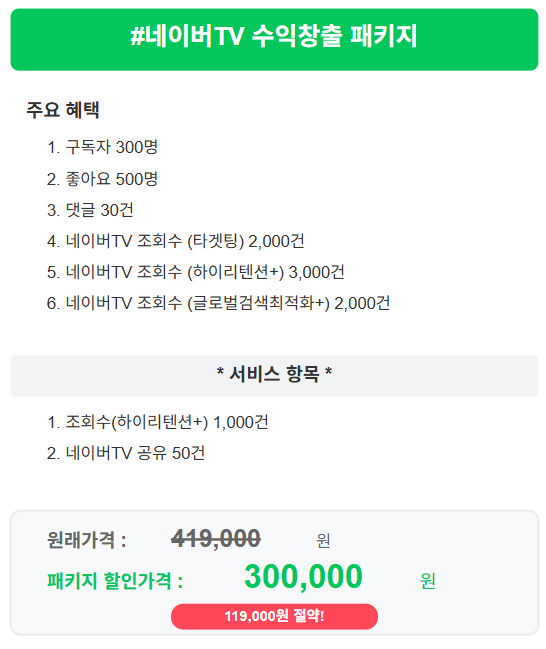Select service item 조회수(하이리텐션+) 1,000건
Screen dimensions: 546x649
coord(157,422)
